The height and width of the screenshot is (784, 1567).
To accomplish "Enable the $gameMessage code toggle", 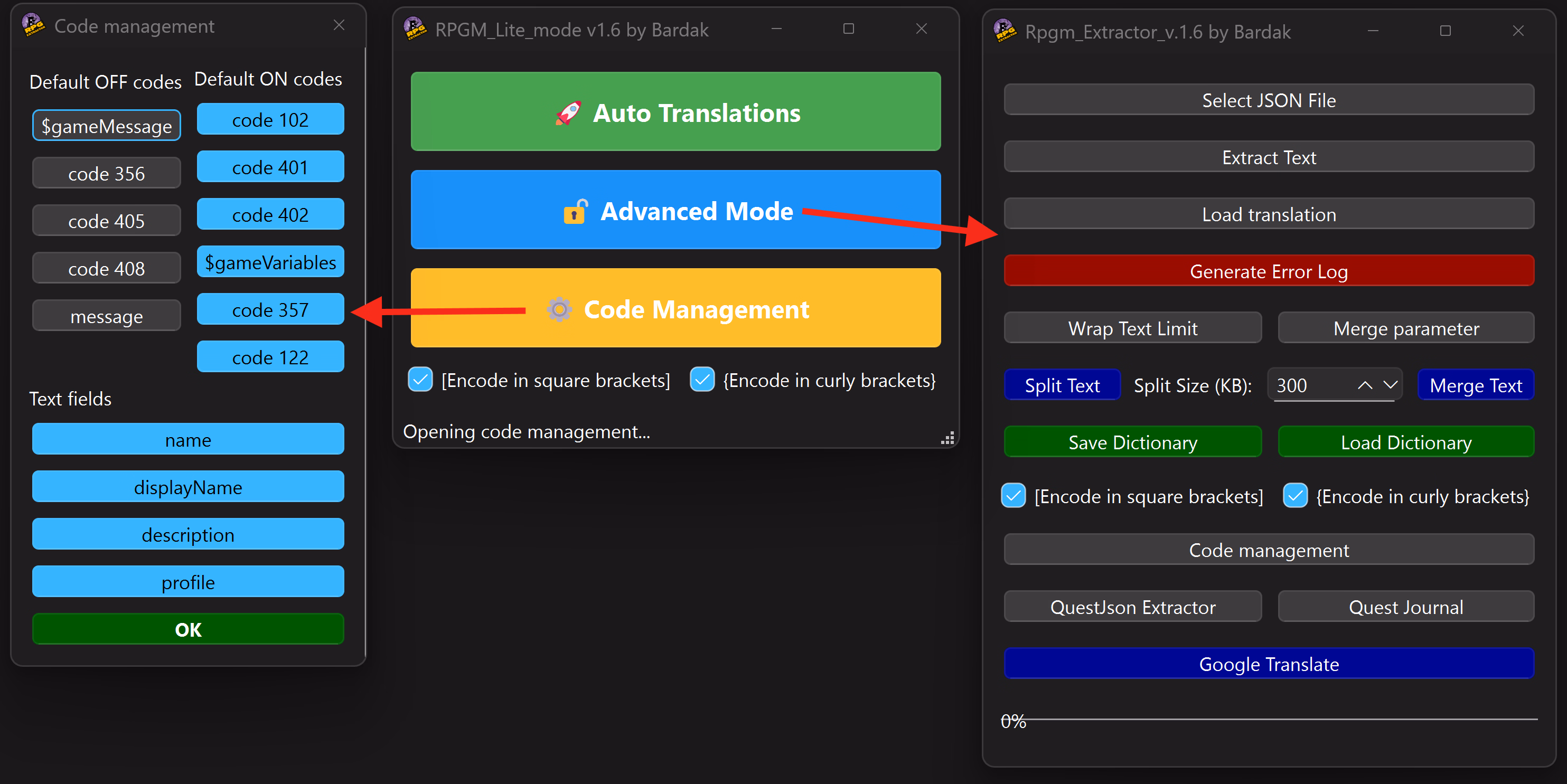I will pos(107,126).
